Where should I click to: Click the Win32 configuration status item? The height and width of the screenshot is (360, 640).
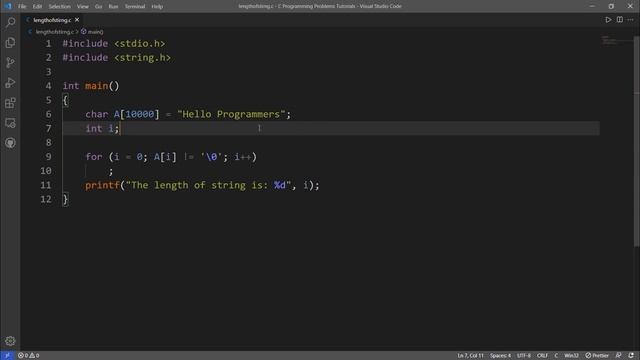coord(571,356)
